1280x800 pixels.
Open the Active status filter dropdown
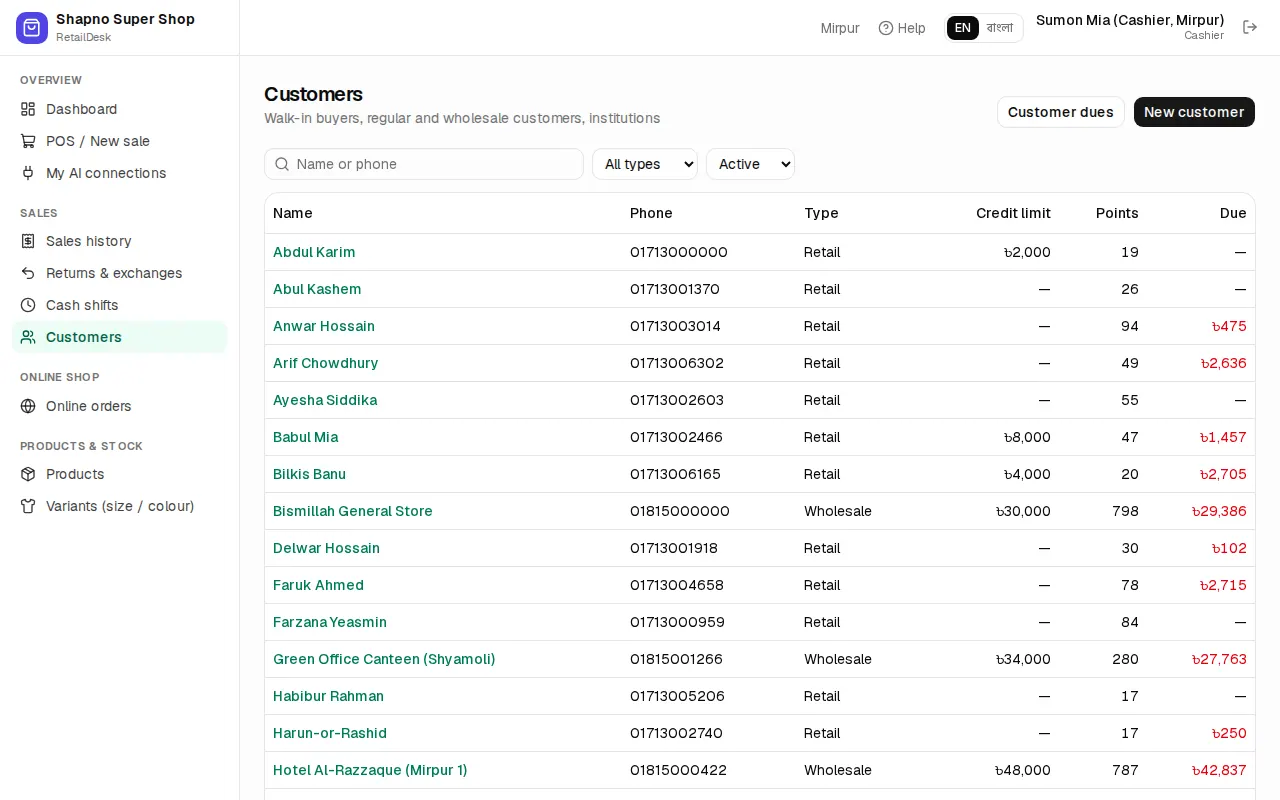click(x=750, y=164)
